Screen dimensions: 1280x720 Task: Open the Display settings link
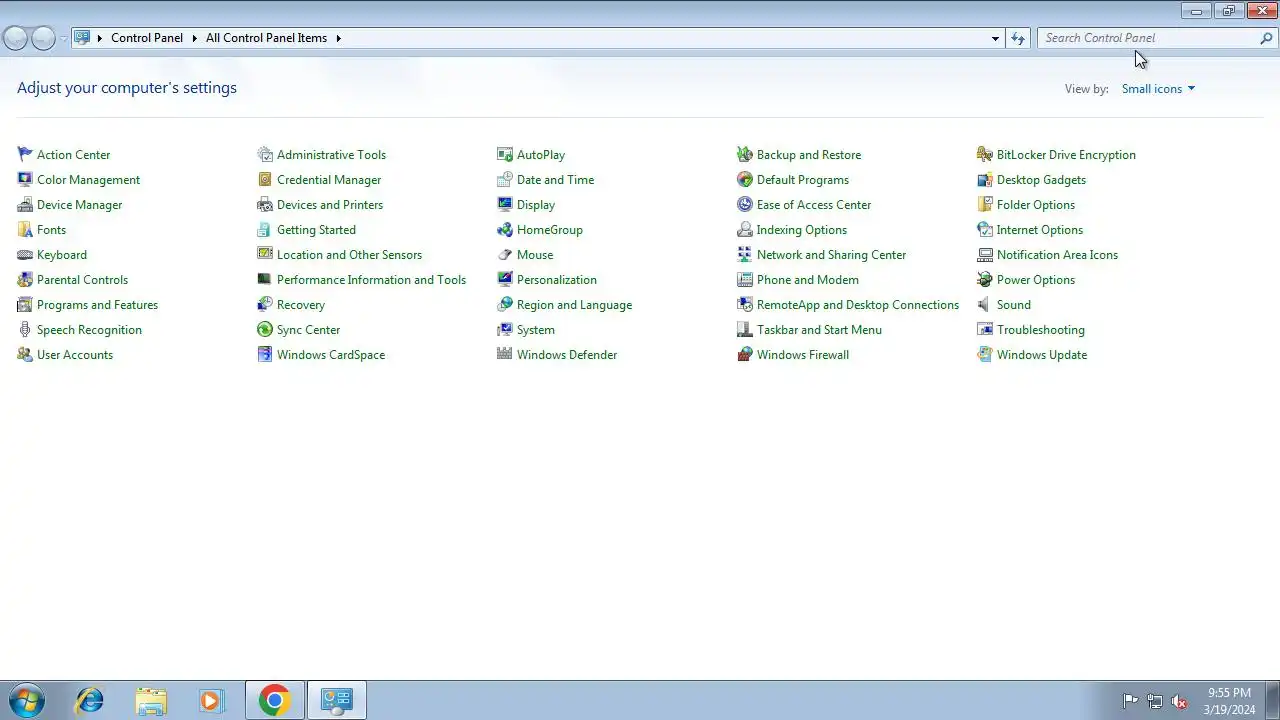536,204
